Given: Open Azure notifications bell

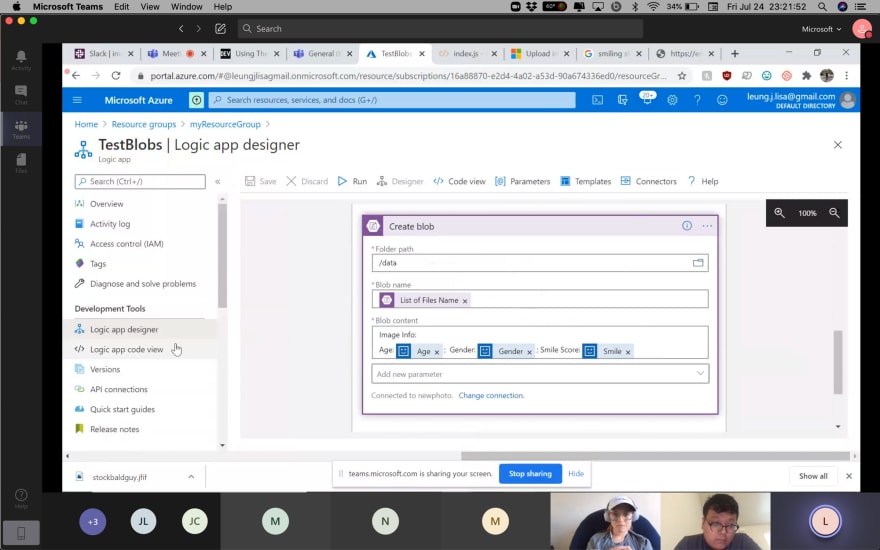Looking at the screenshot, I should tap(647, 99).
